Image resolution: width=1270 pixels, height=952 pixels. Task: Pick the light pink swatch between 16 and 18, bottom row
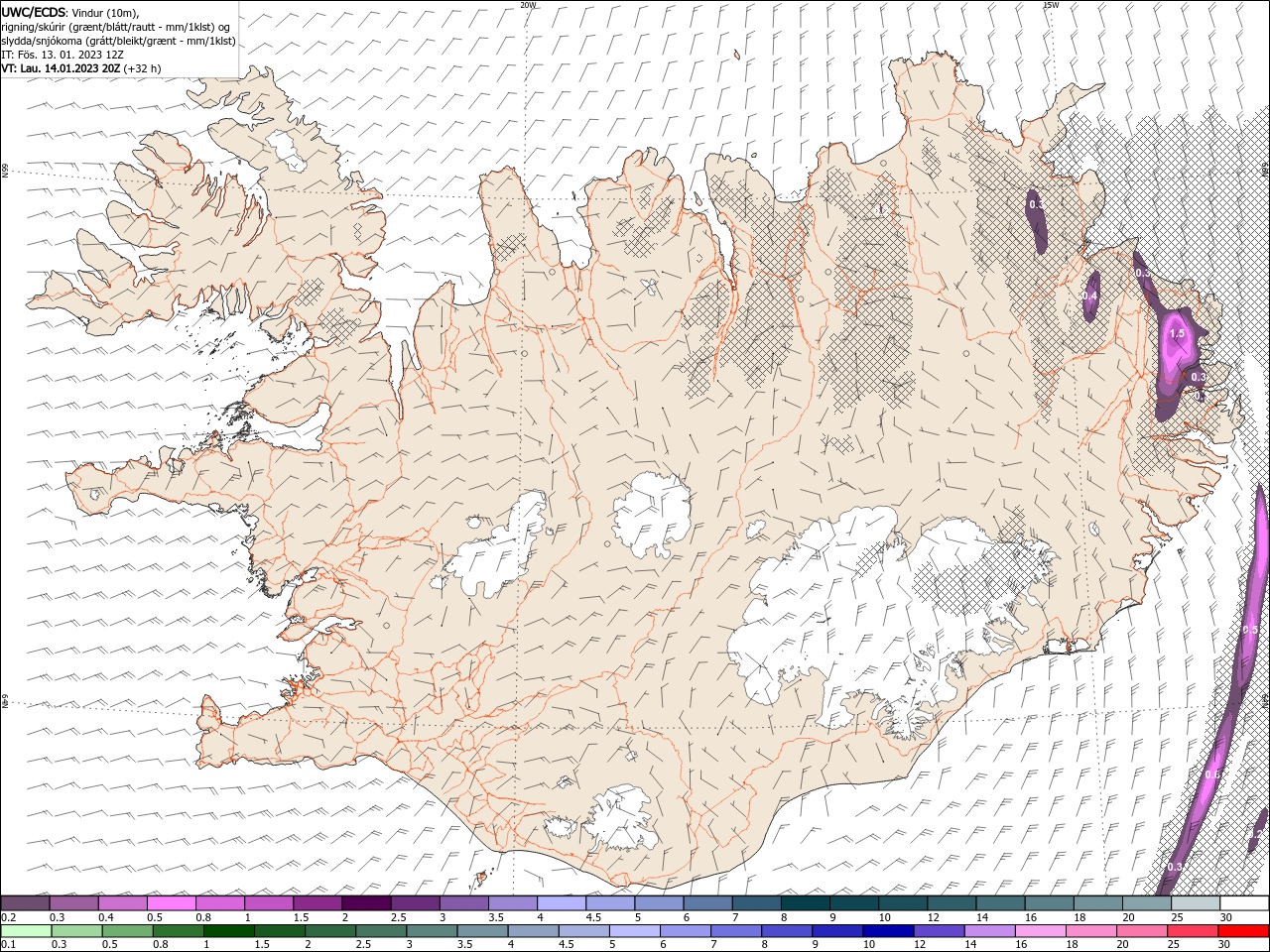[1041, 931]
